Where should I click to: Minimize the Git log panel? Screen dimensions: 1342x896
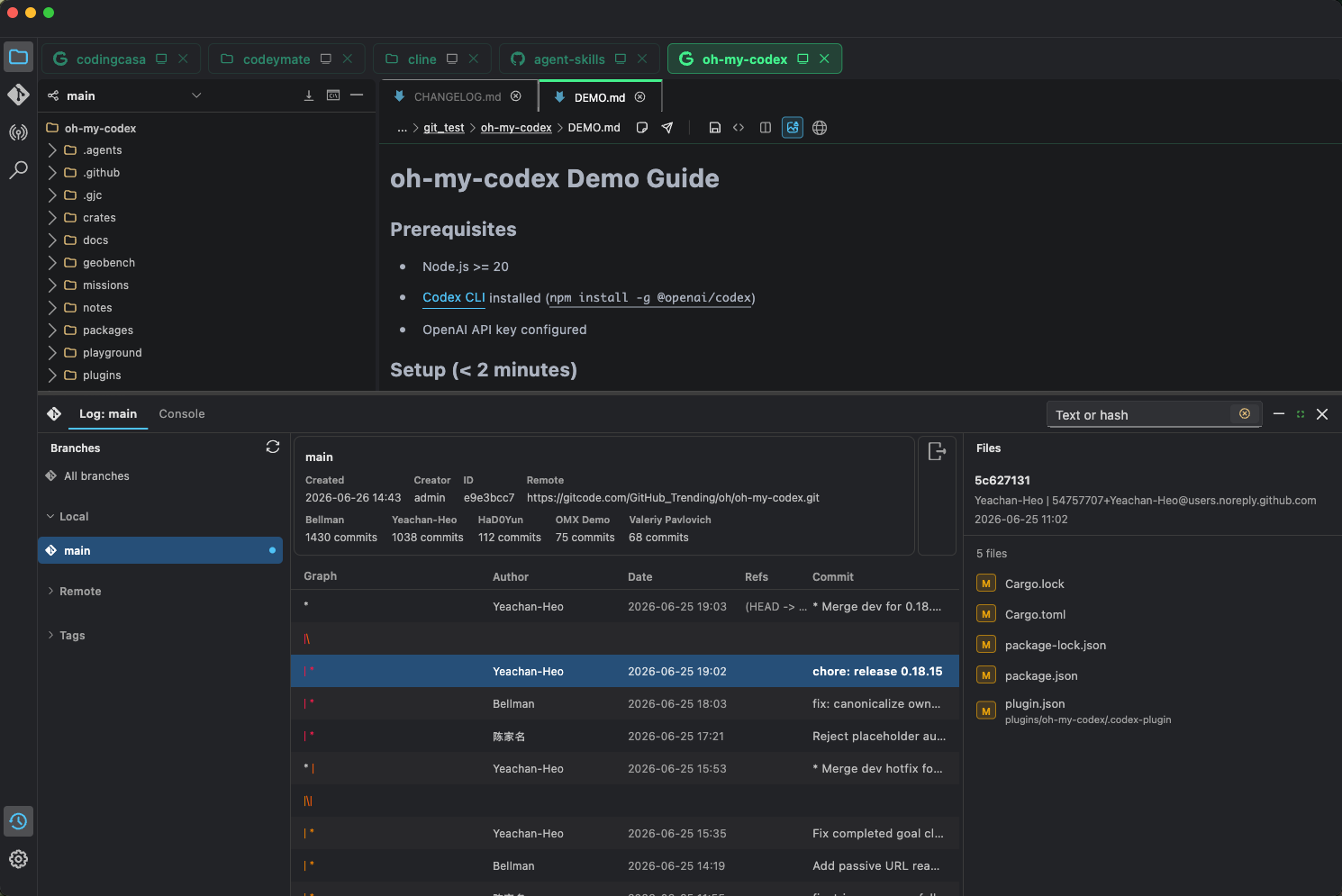pos(1278,413)
